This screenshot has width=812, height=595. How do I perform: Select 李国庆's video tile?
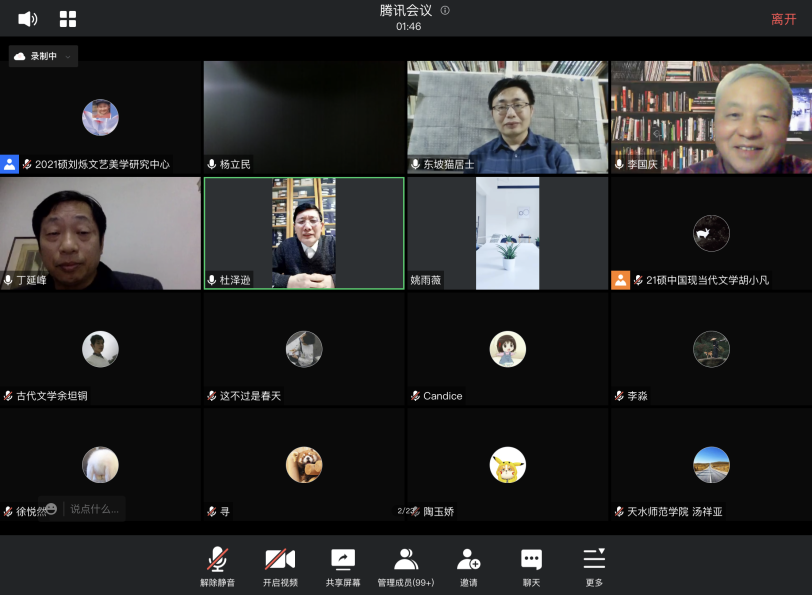coord(711,117)
